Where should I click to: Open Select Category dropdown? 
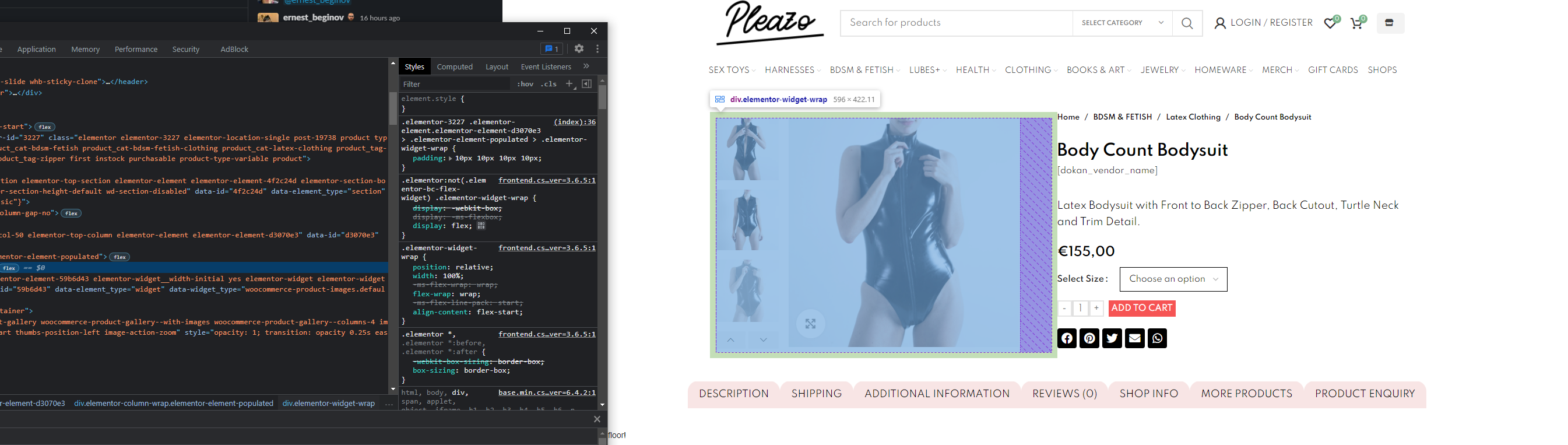coord(1123,23)
